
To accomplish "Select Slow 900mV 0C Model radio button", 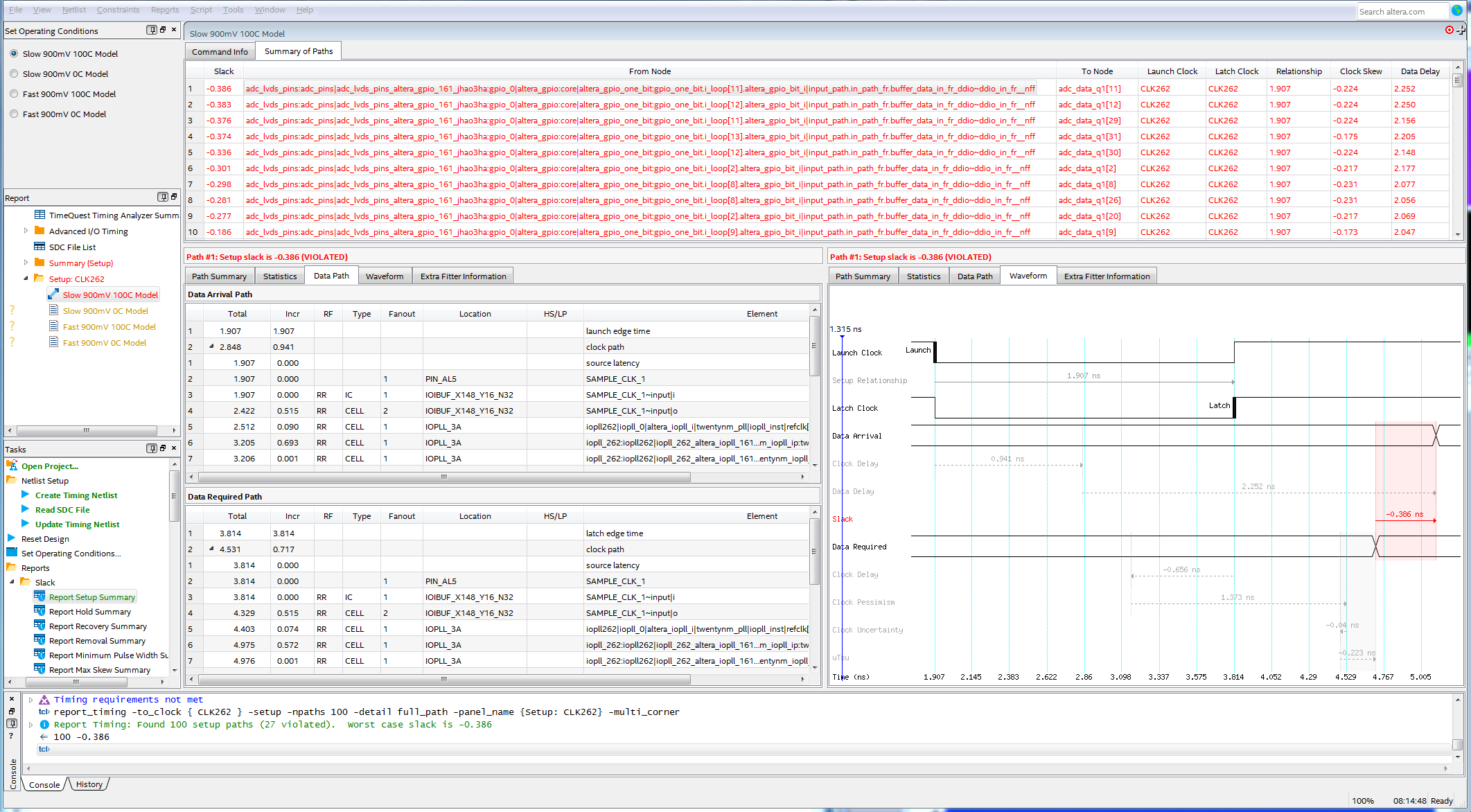I will click(x=14, y=73).
